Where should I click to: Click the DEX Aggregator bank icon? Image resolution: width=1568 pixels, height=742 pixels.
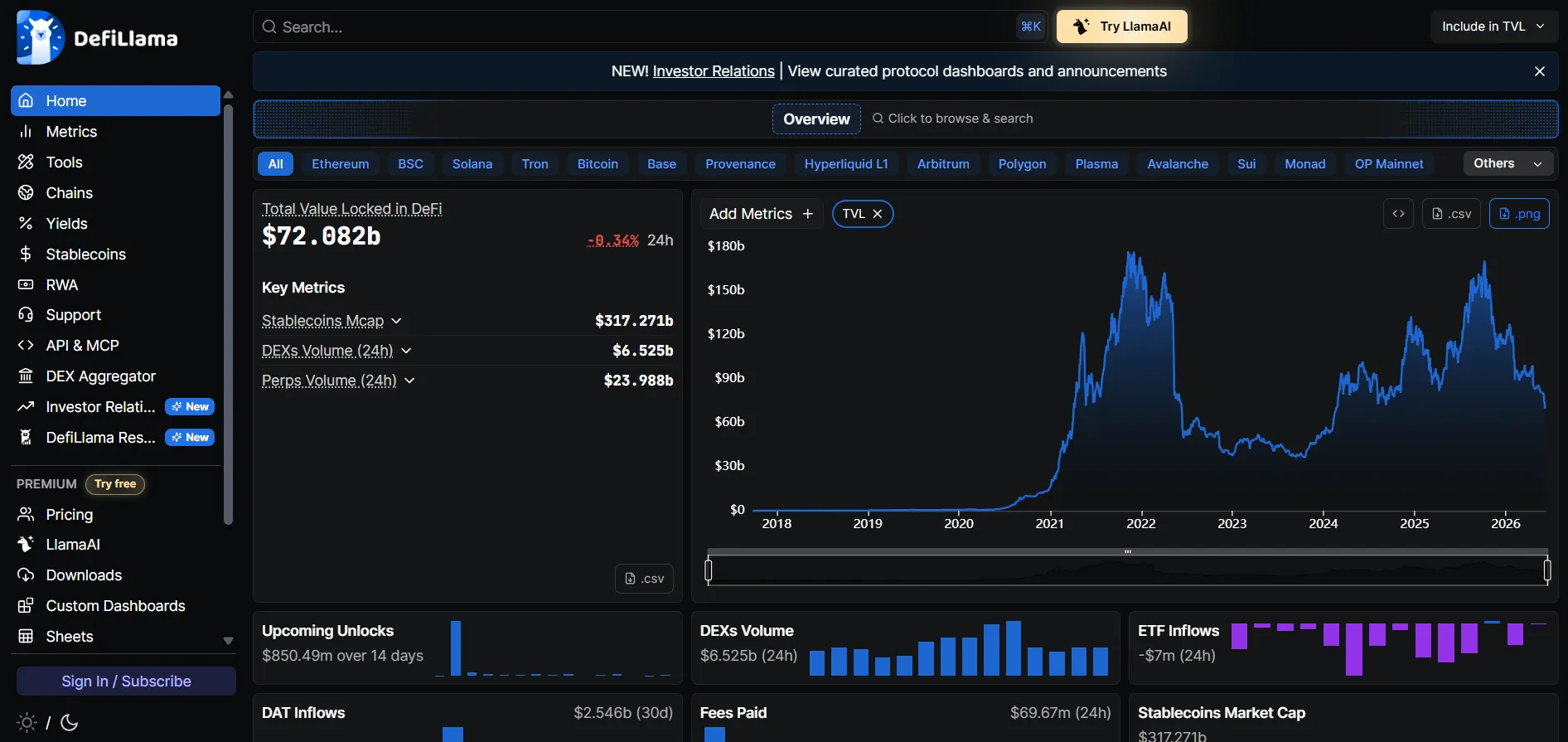pos(26,376)
